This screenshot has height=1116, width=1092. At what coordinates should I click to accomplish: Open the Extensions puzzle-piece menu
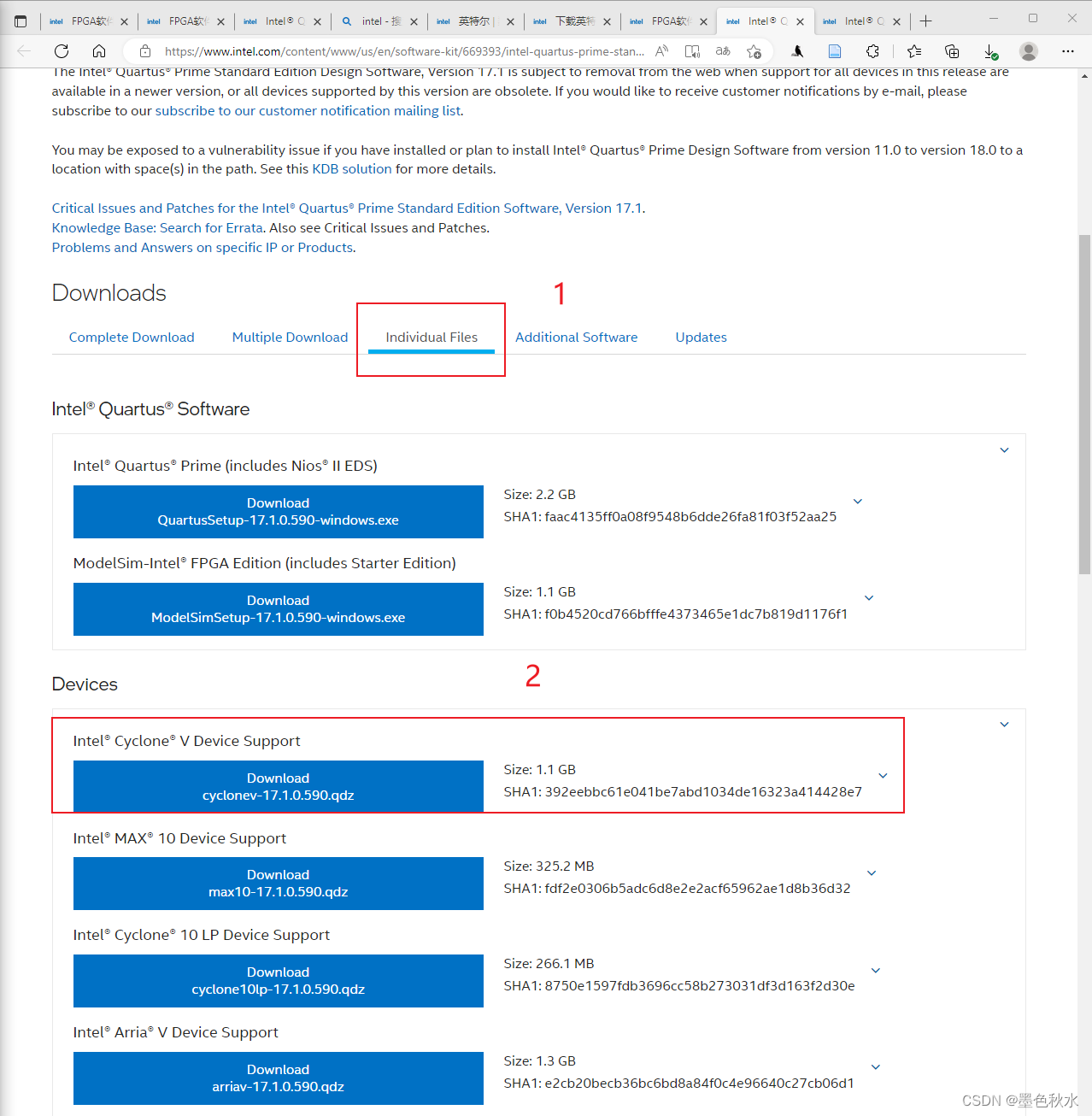[x=872, y=51]
